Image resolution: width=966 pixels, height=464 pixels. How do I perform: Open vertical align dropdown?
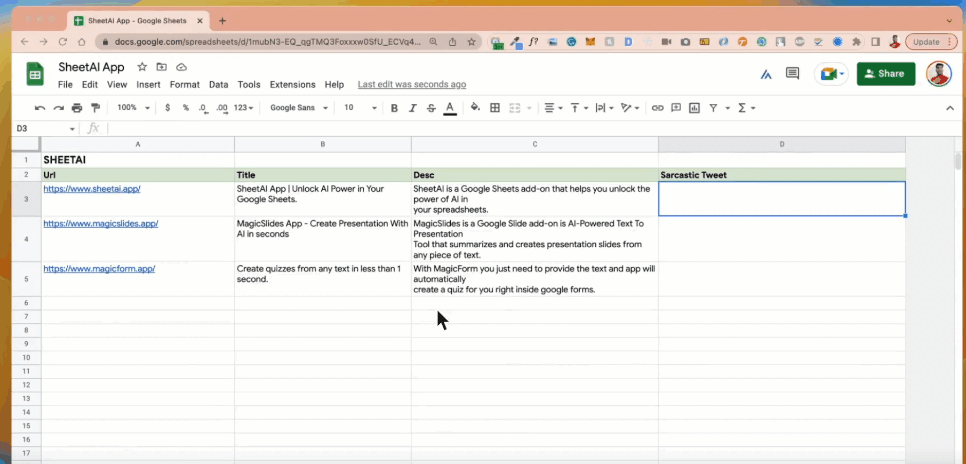pos(579,108)
